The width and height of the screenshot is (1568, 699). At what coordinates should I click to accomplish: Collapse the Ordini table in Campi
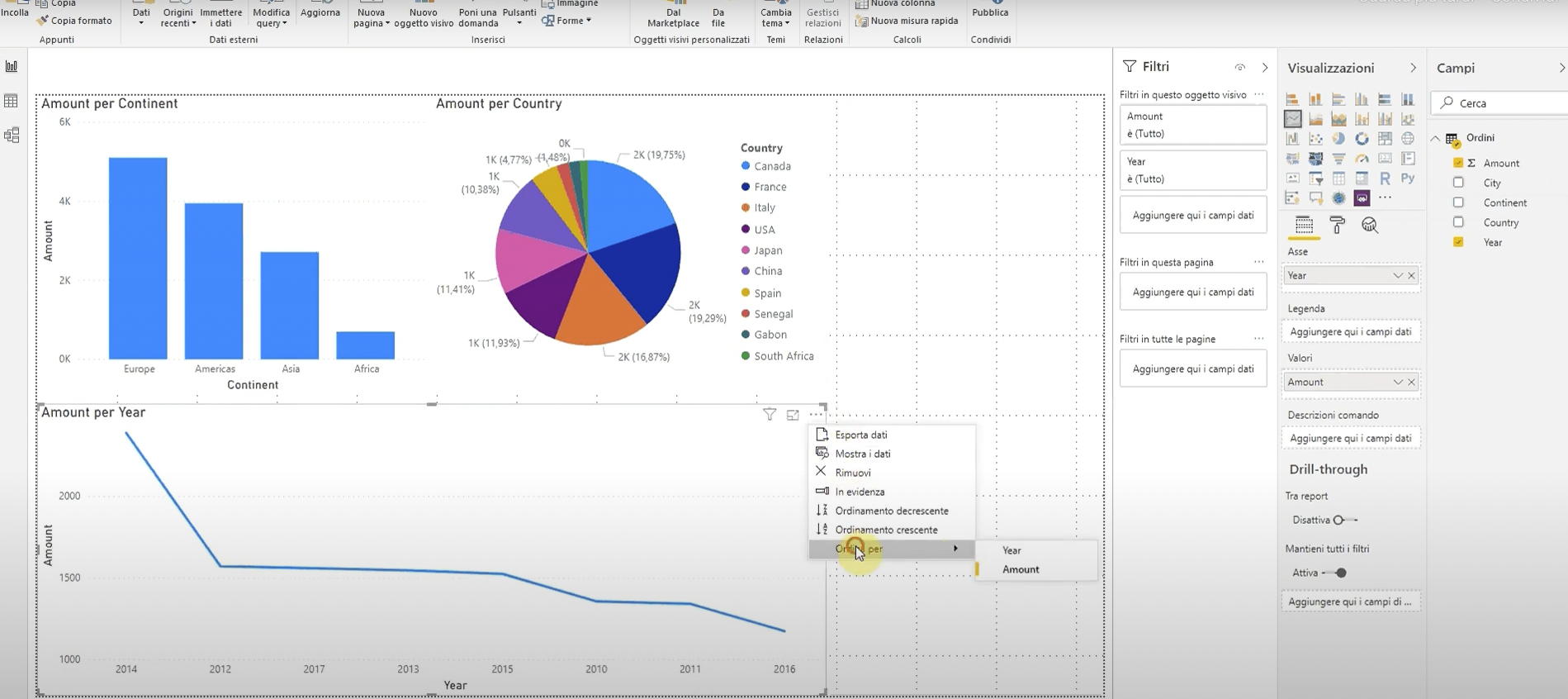1436,138
